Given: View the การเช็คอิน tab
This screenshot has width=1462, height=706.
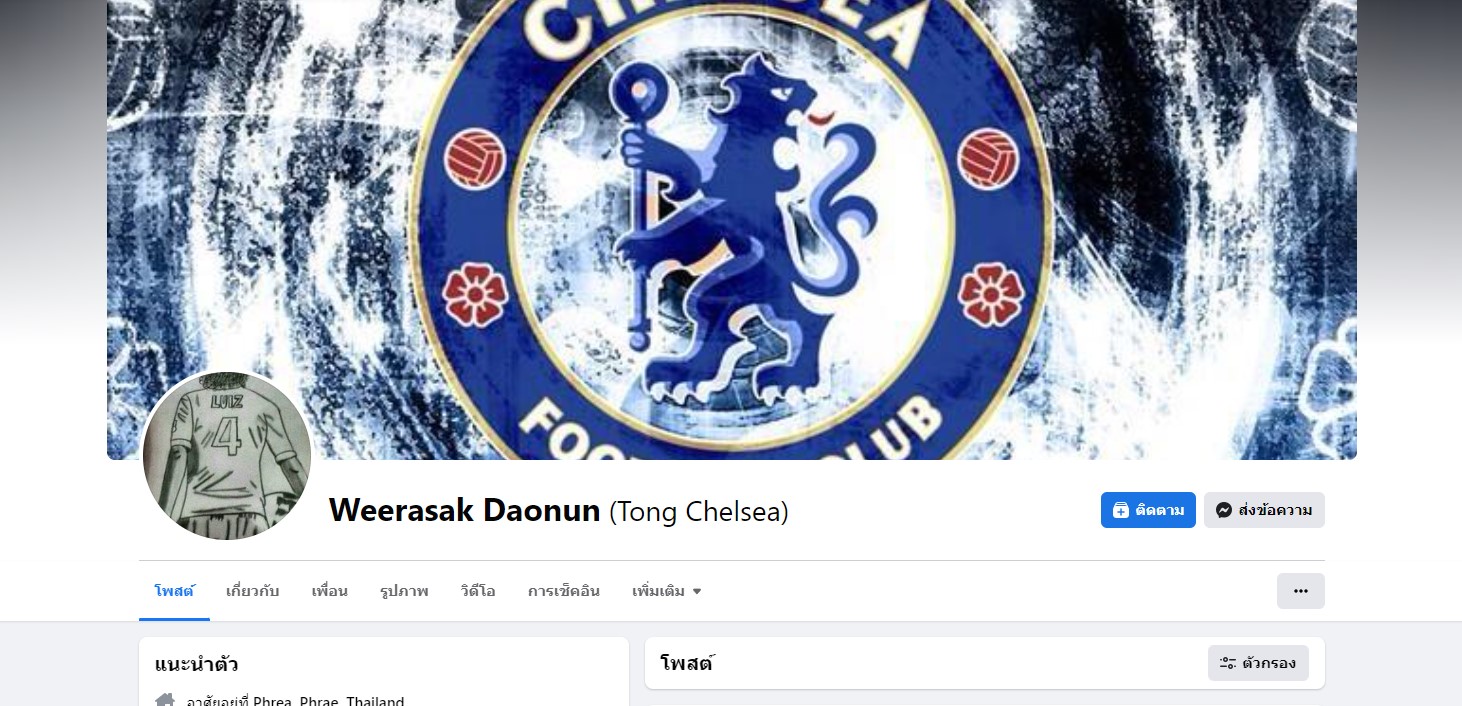Looking at the screenshot, I should point(564,591).
